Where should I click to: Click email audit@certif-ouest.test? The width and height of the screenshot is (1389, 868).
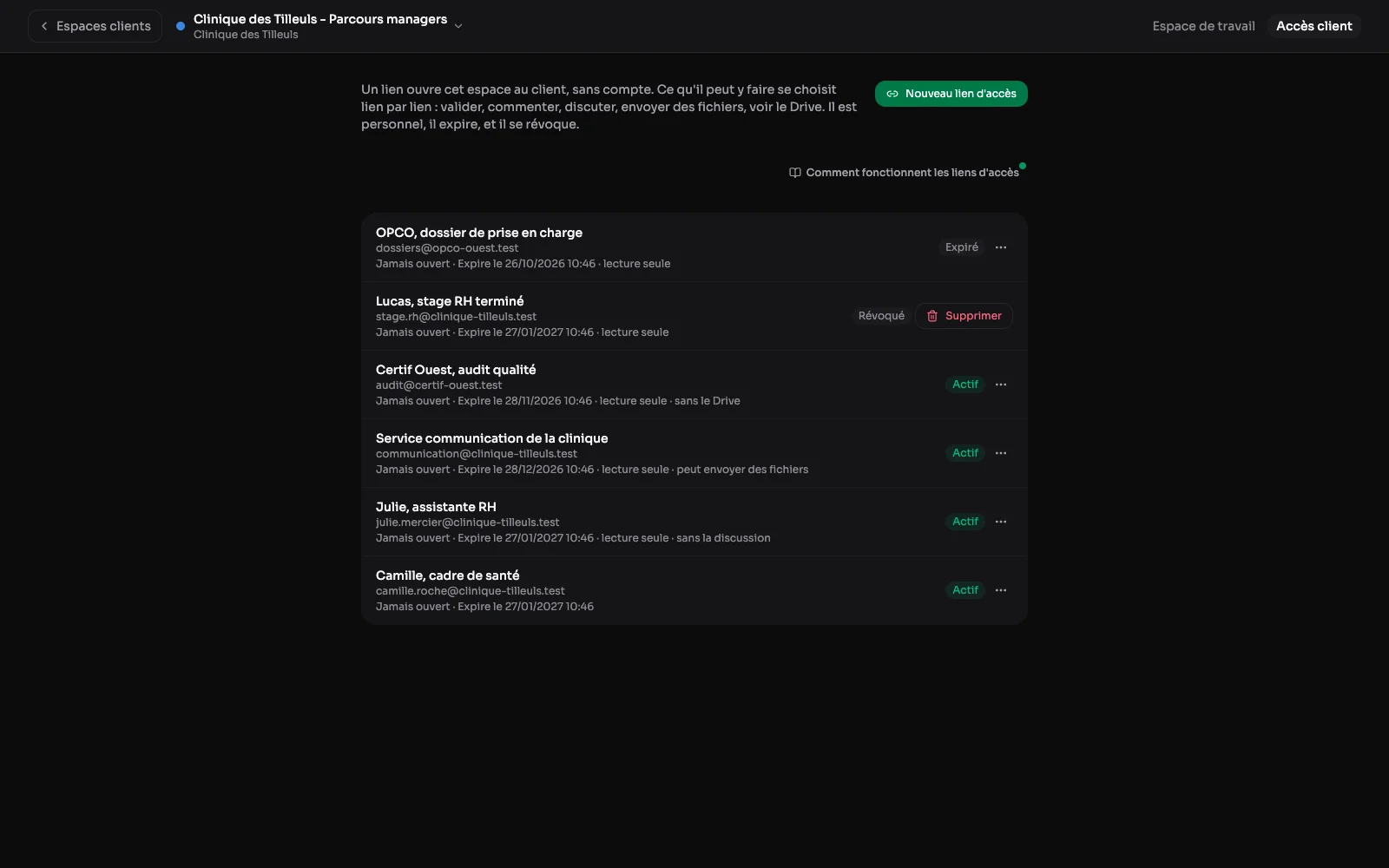coord(438,385)
